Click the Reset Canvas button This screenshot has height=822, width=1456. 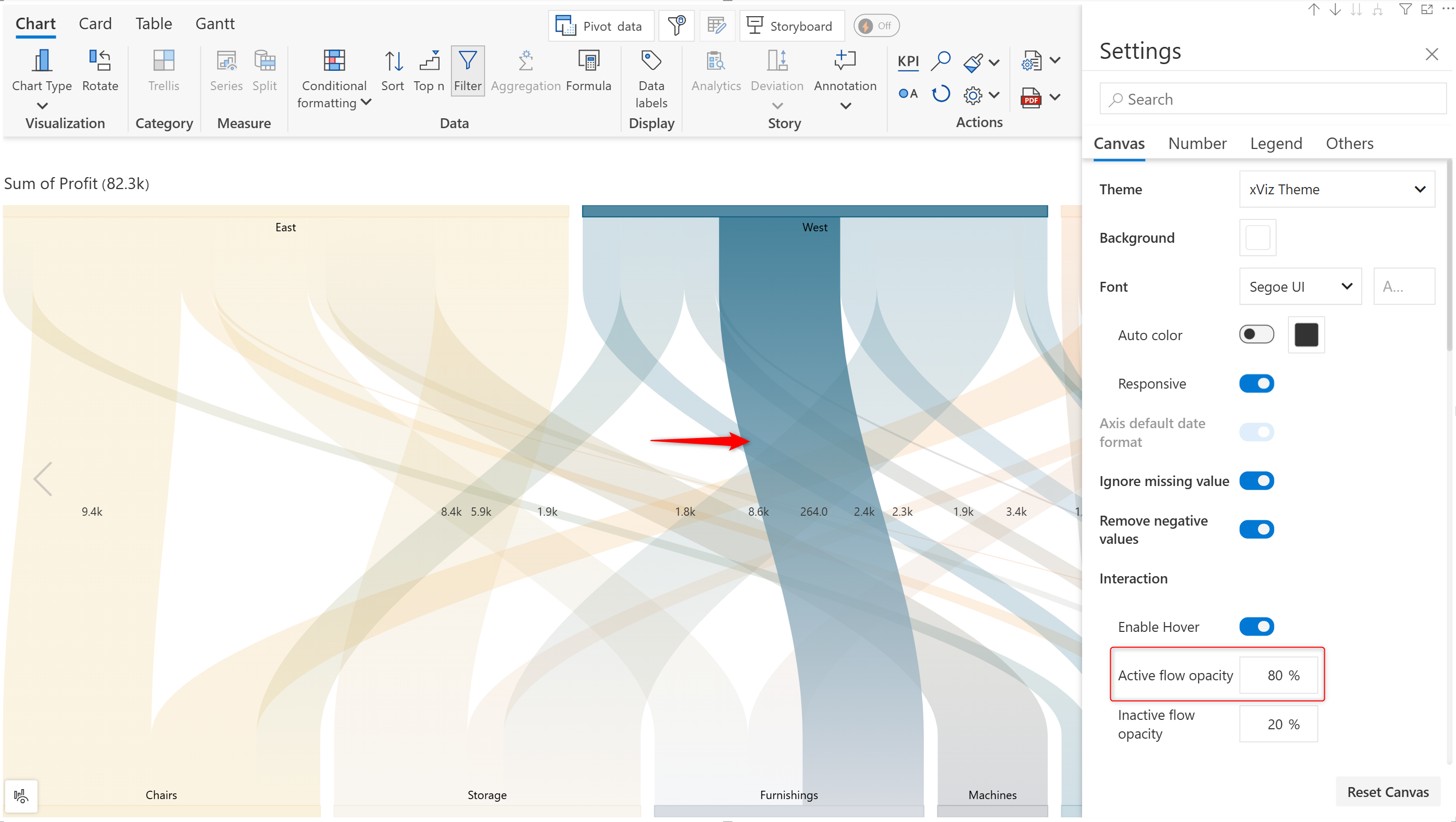pyautogui.click(x=1388, y=792)
